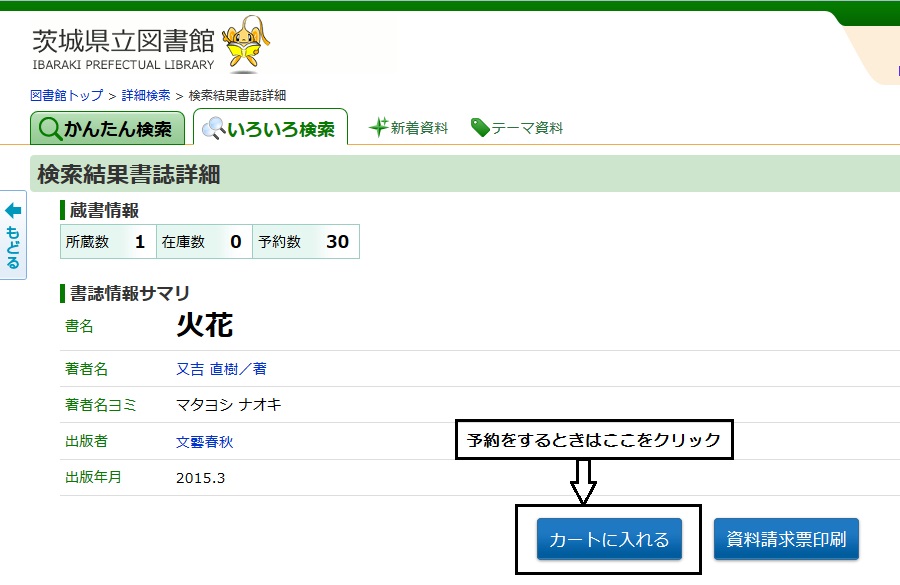Click the 出版者 field label

tap(86, 441)
